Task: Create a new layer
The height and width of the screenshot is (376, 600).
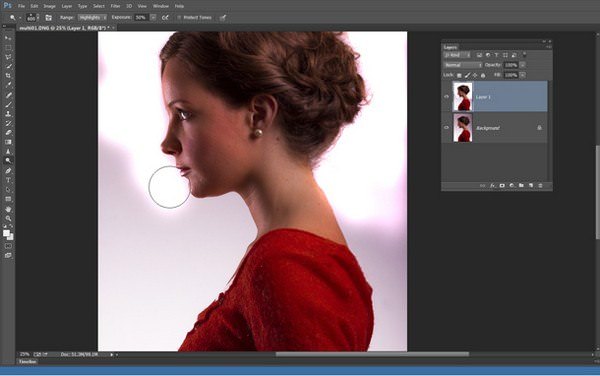Action: pyautogui.click(x=531, y=186)
